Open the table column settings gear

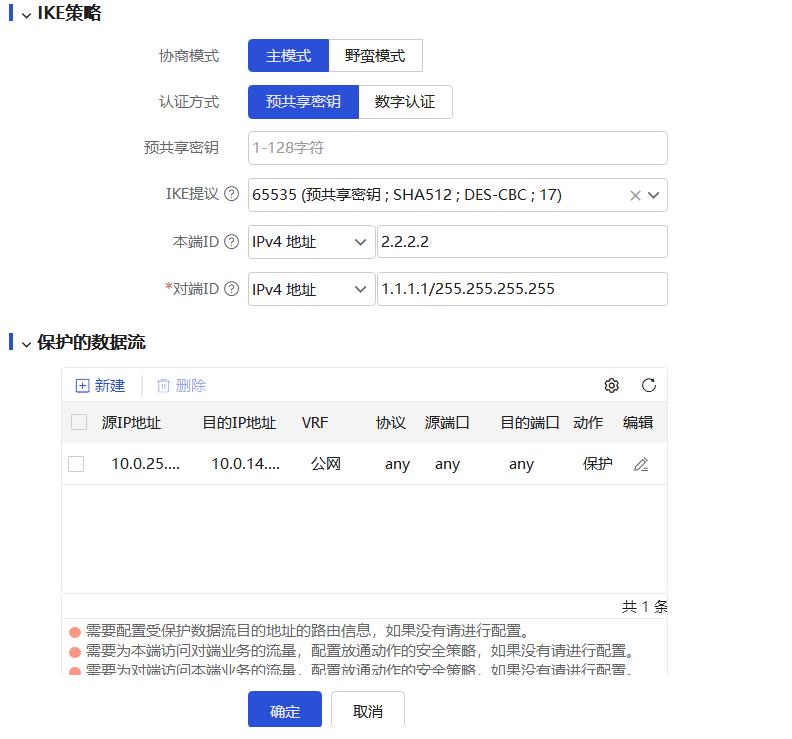(611, 385)
